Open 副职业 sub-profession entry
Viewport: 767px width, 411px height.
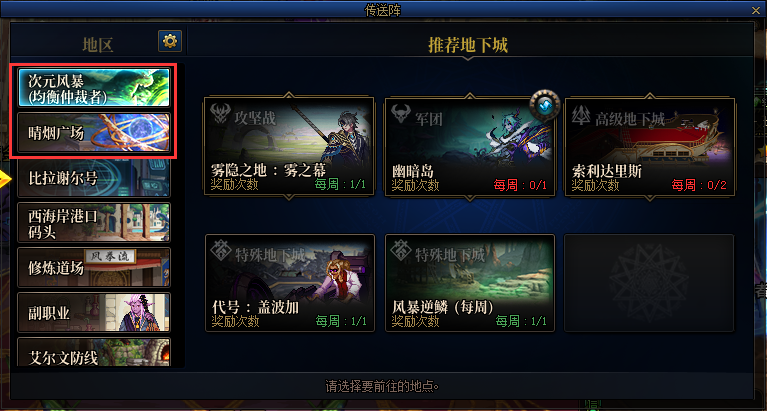tap(94, 313)
